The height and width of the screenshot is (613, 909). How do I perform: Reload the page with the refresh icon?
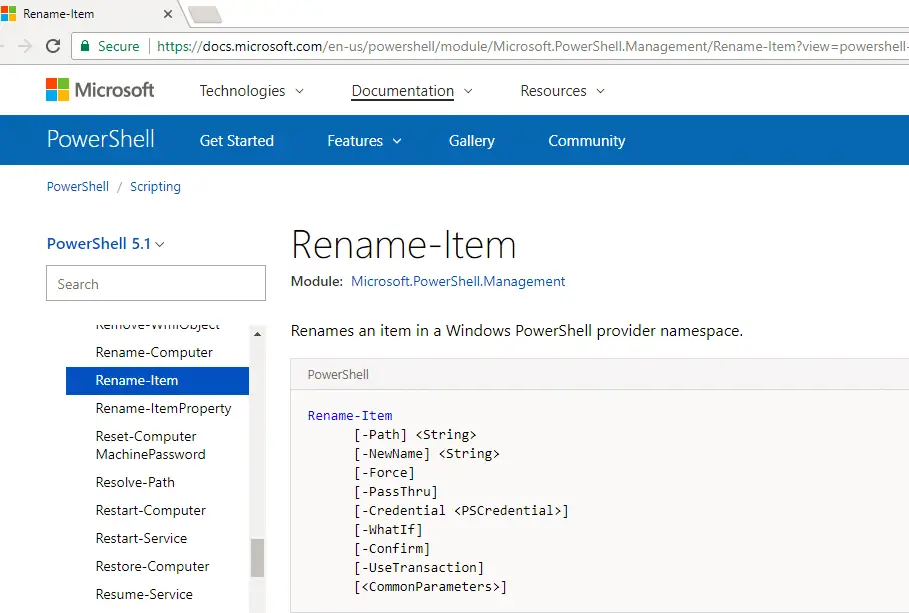pyautogui.click(x=53, y=46)
